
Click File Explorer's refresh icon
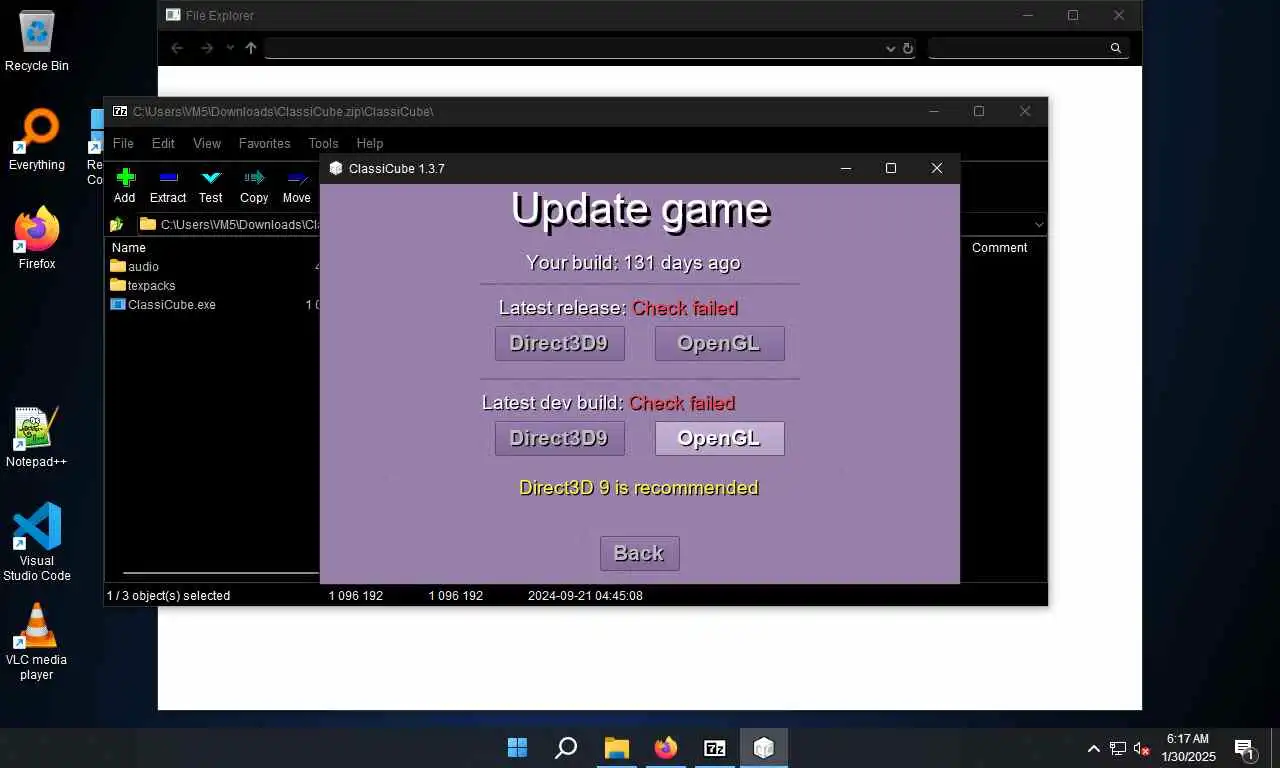pos(908,48)
